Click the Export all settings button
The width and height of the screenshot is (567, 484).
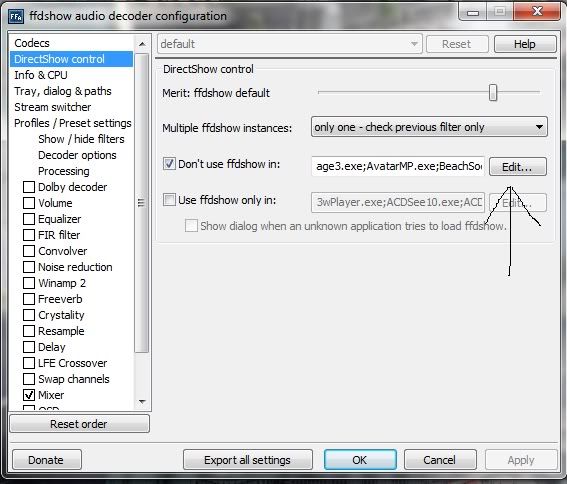248,460
